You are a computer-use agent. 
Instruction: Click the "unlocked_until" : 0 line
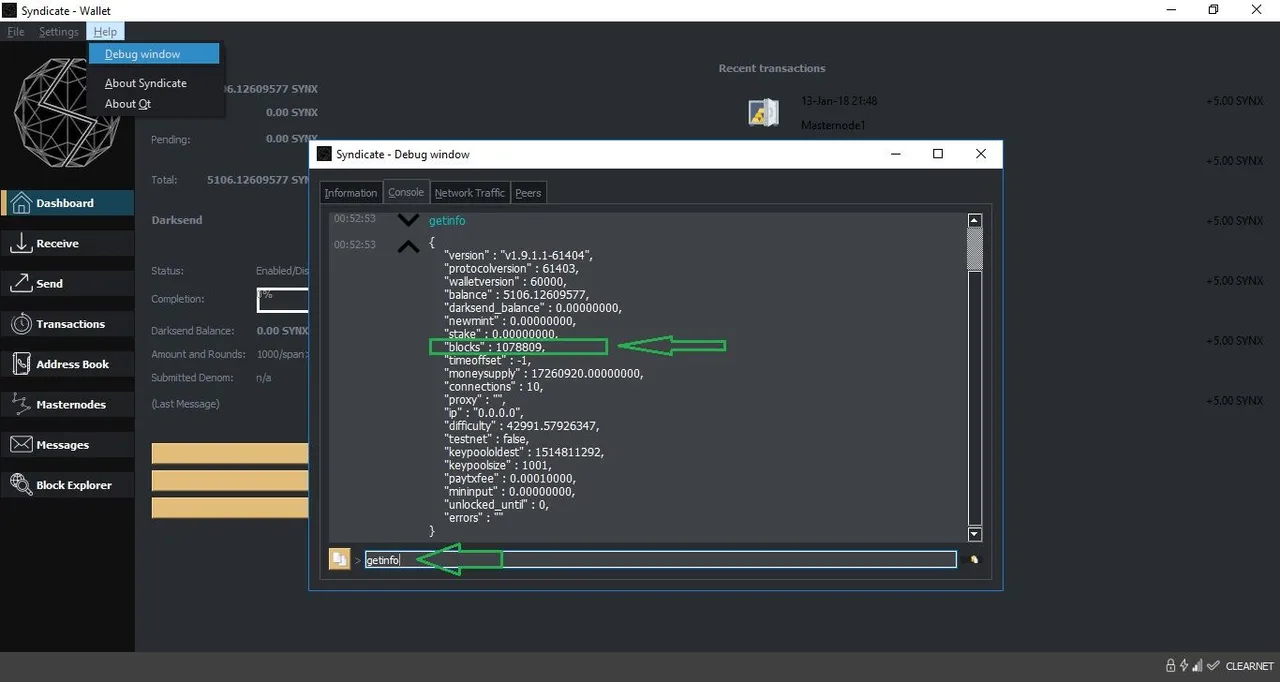pyautogui.click(x=498, y=504)
